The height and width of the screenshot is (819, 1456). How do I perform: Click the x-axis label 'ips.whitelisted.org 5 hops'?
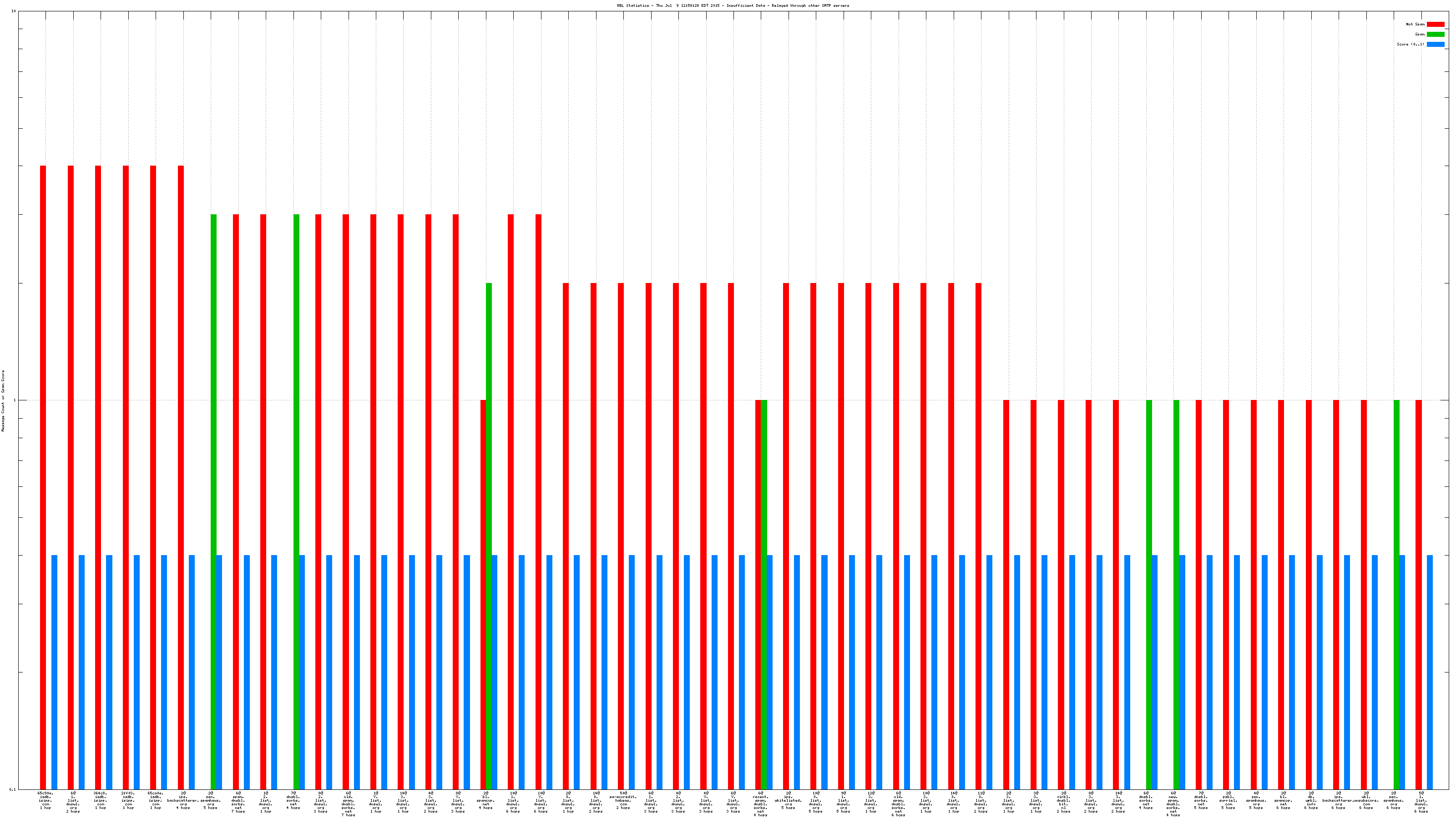pos(788,801)
